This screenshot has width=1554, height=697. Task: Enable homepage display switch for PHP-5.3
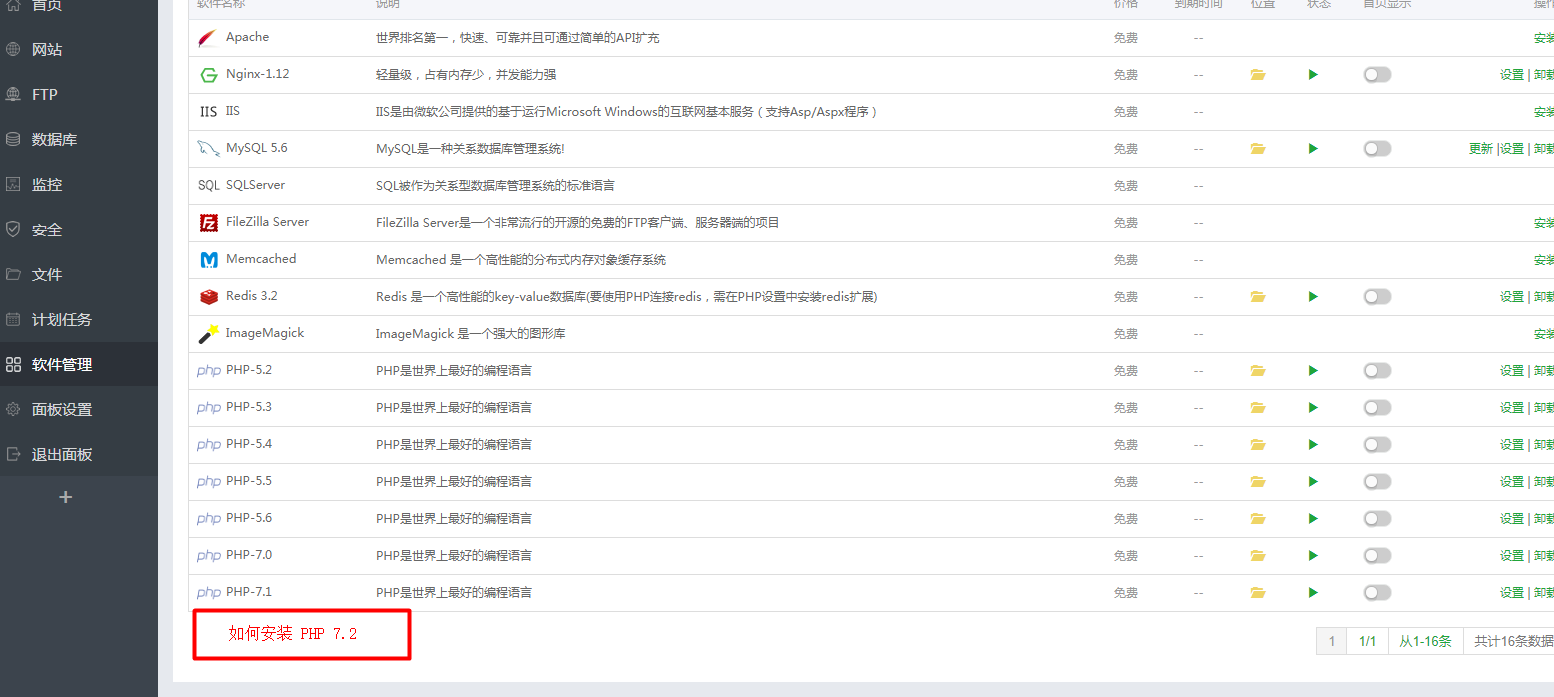tap(1377, 408)
